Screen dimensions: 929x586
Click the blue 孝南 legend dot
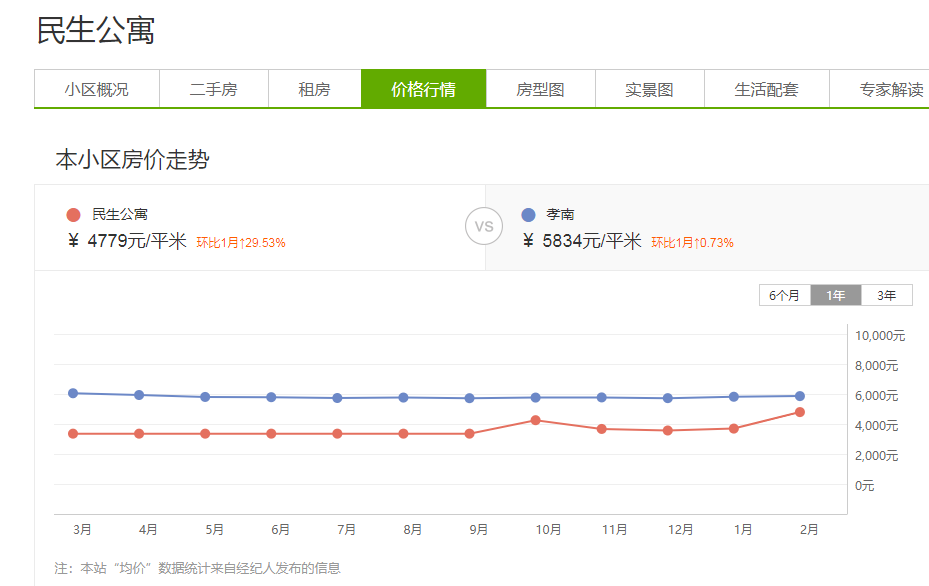pyautogui.click(x=529, y=214)
